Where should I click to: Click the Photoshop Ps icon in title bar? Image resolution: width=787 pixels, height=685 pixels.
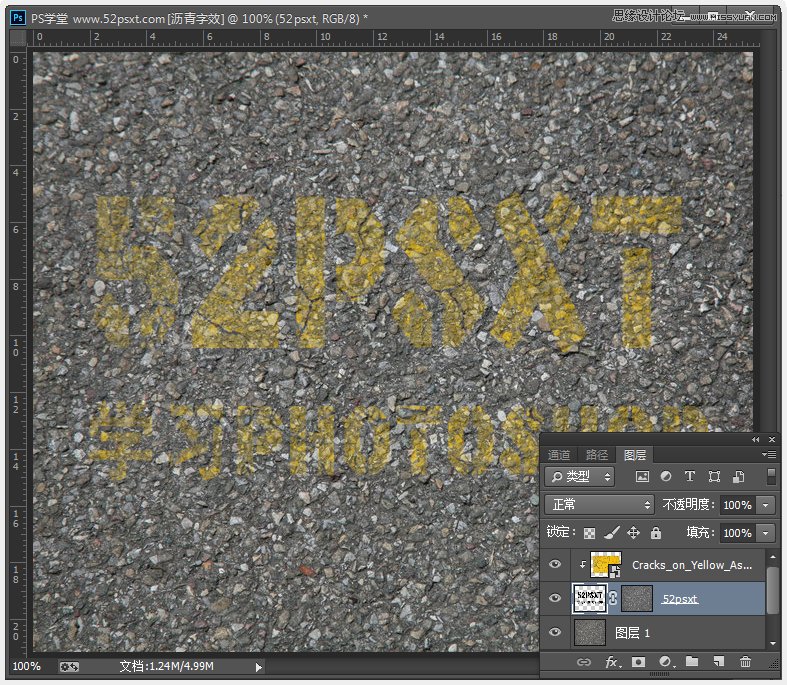pyautogui.click(x=18, y=19)
